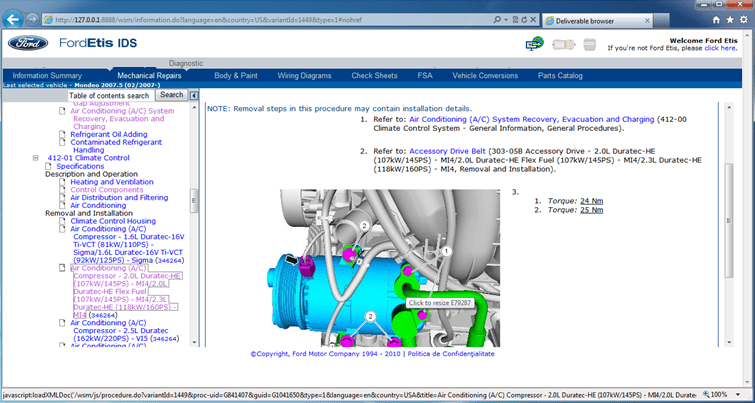The width and height of the screenshot is (755, 403).
Task: Click the zoom magnifier icon in status bar
Action: (x=706, y=394)
